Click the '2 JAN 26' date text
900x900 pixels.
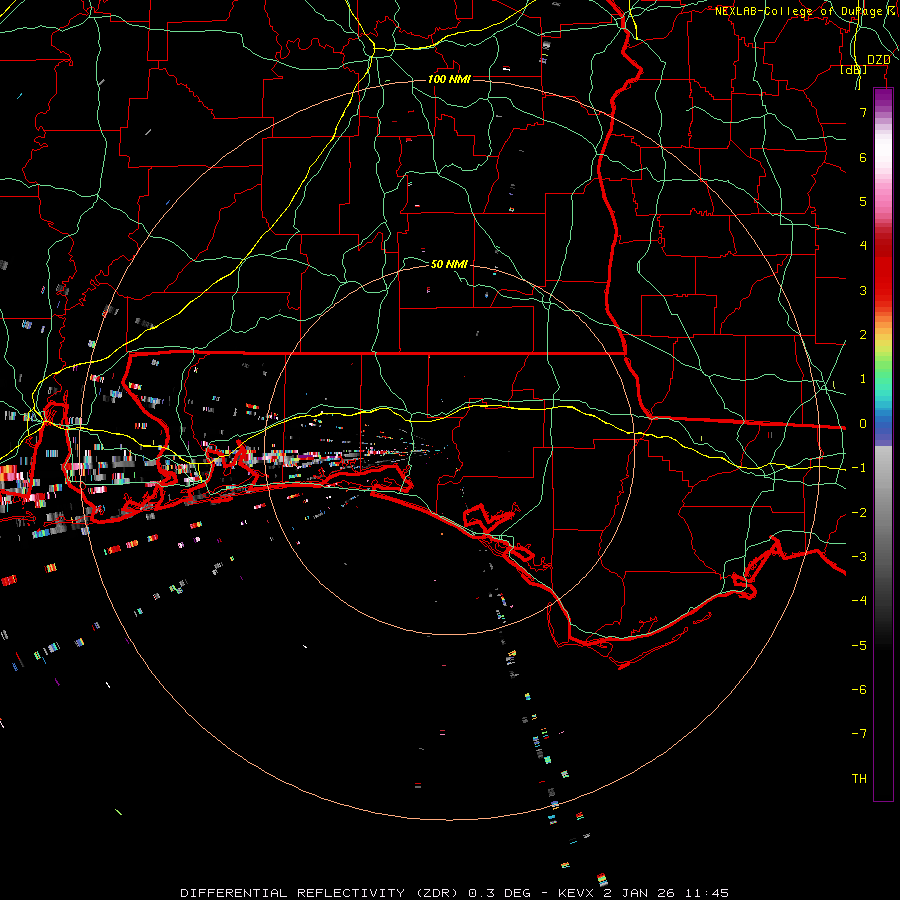click(639, 893)
